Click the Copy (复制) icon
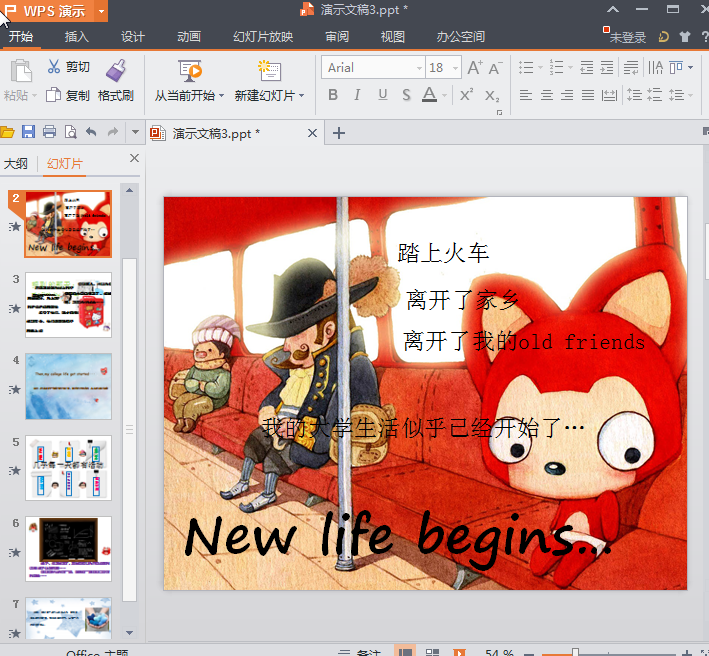Screen dimensions: 709x656 point(53,95)
